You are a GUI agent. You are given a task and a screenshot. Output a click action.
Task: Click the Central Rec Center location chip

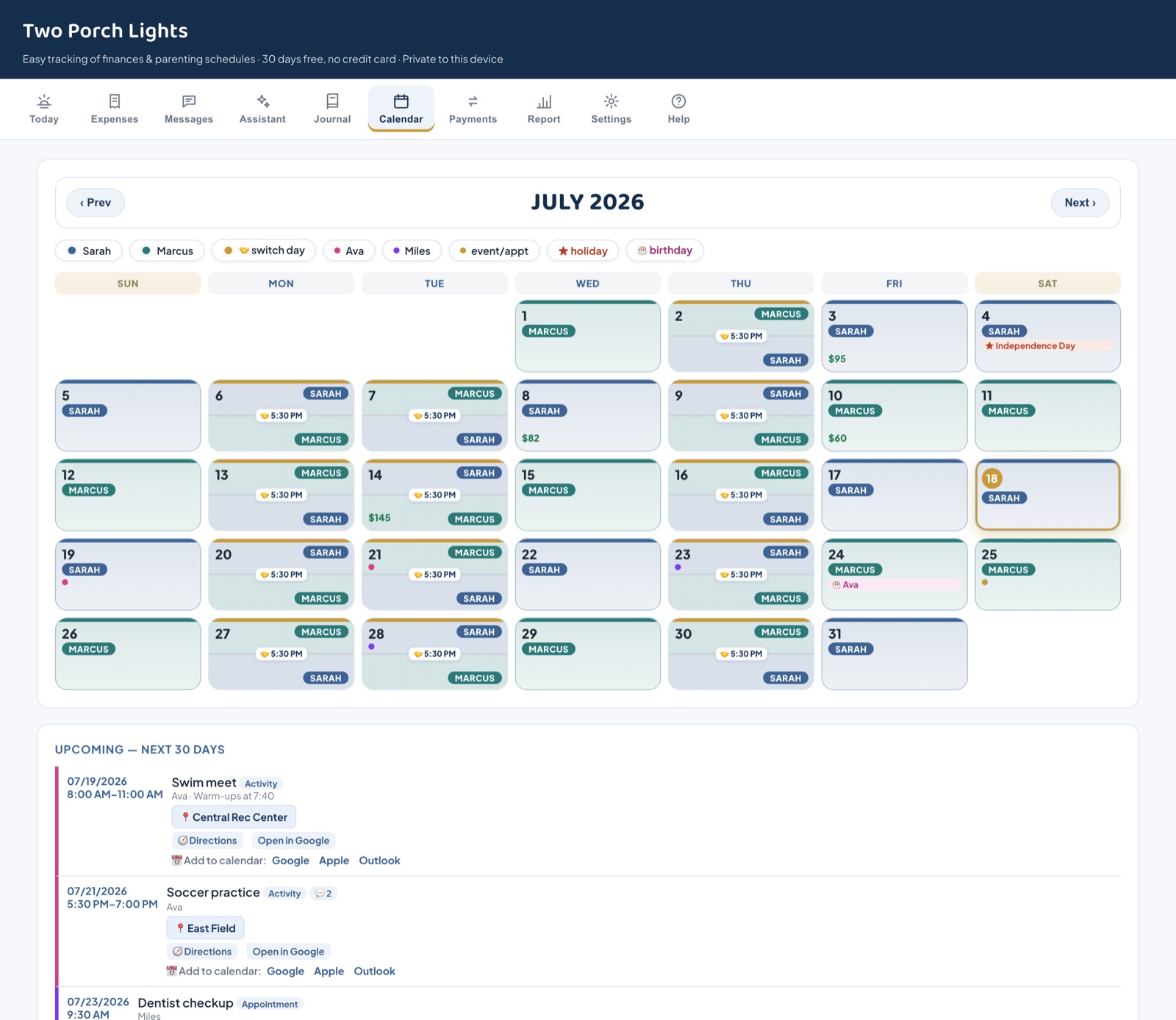pos(234,817)
